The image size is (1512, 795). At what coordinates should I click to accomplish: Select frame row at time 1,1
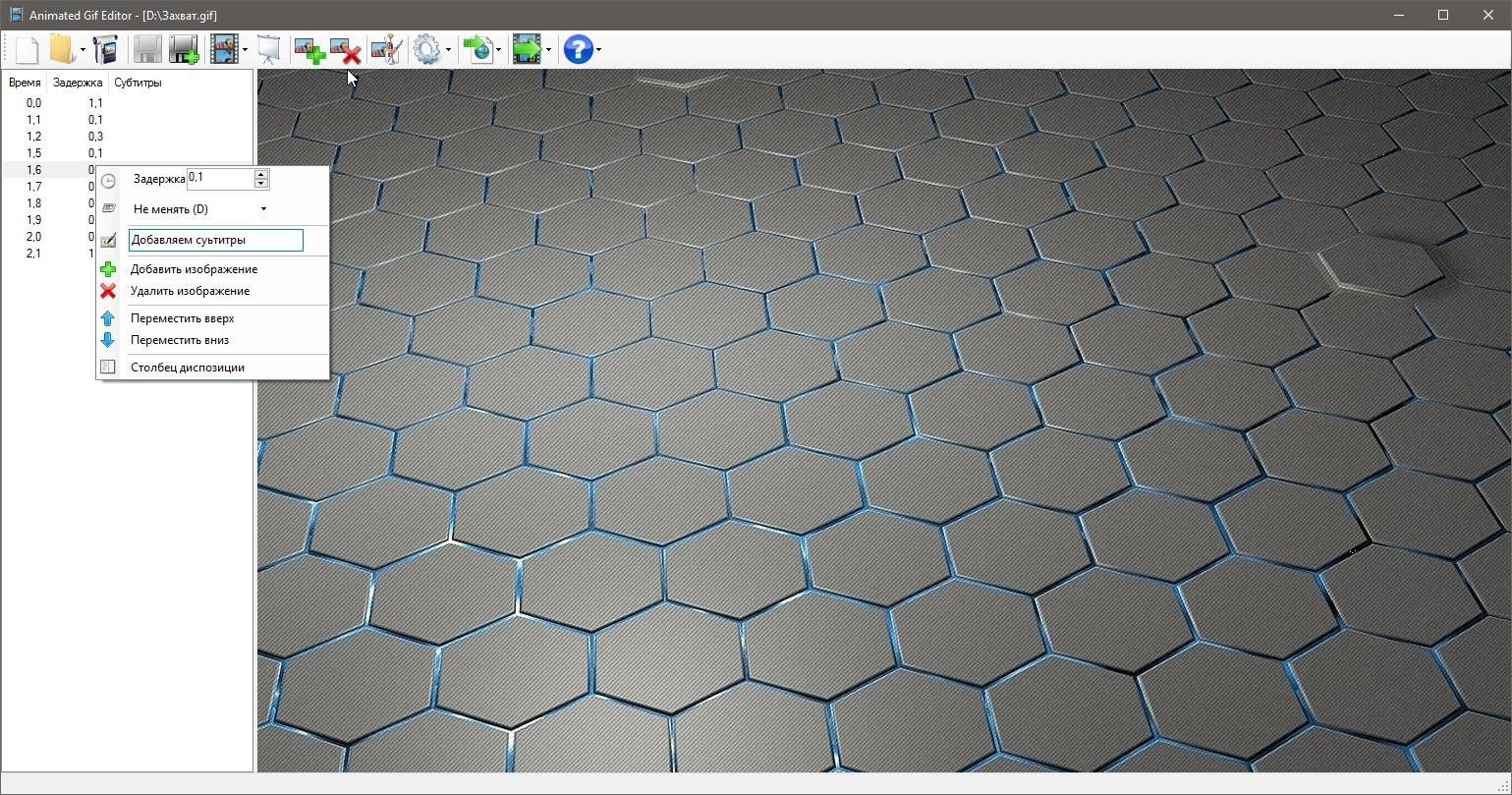(x=127, y=120)
